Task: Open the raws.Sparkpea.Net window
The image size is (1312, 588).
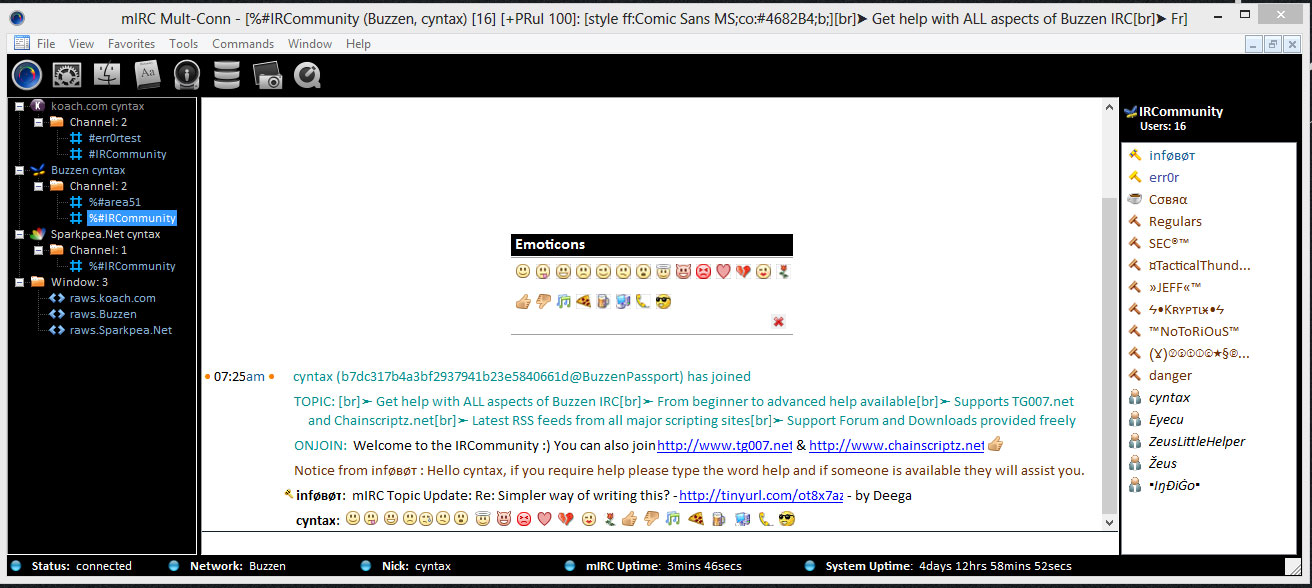Action: coord(120,330)
